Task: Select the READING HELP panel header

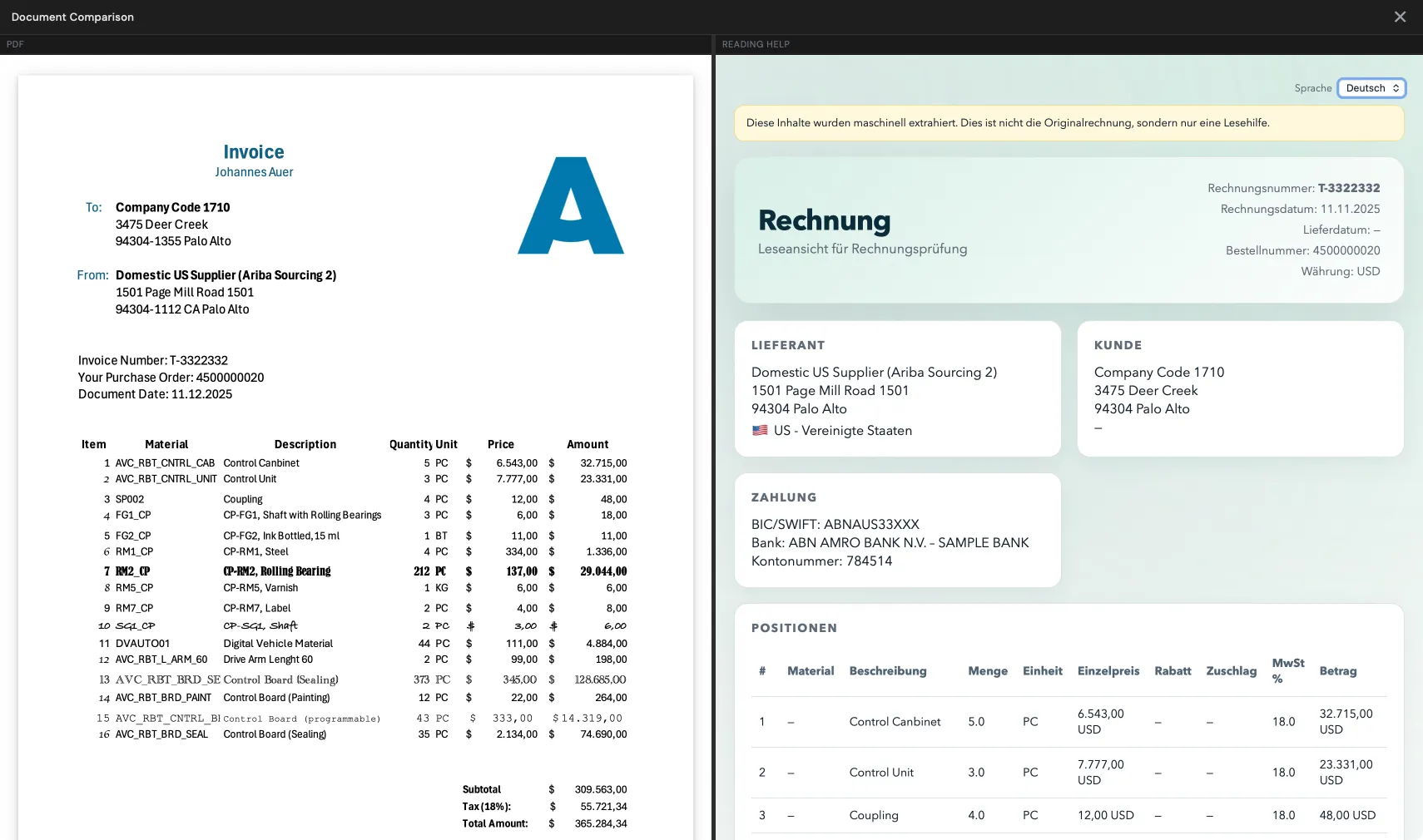Action: point(756,44)
